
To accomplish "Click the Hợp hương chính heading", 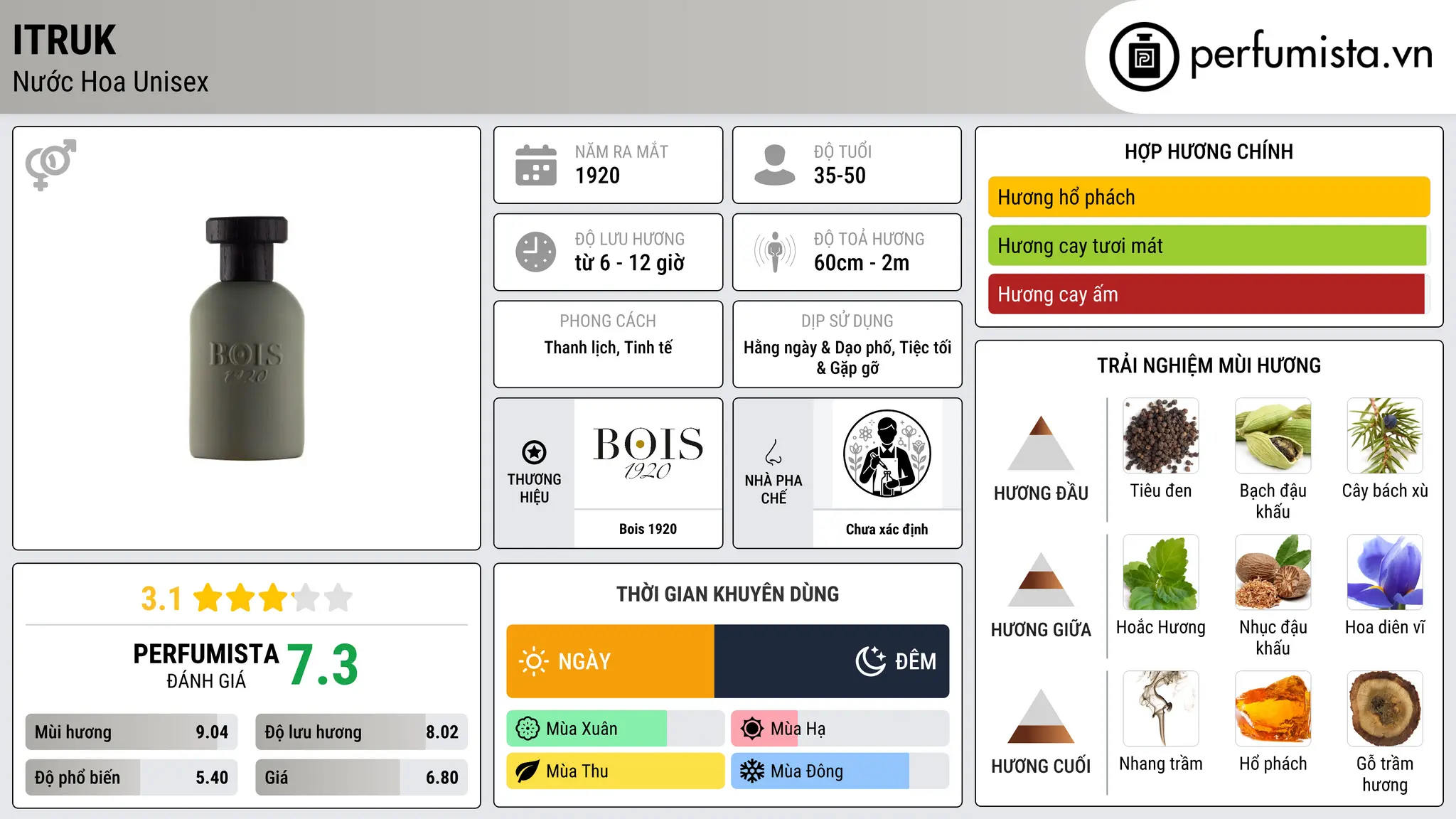I will coord(1209,151).
